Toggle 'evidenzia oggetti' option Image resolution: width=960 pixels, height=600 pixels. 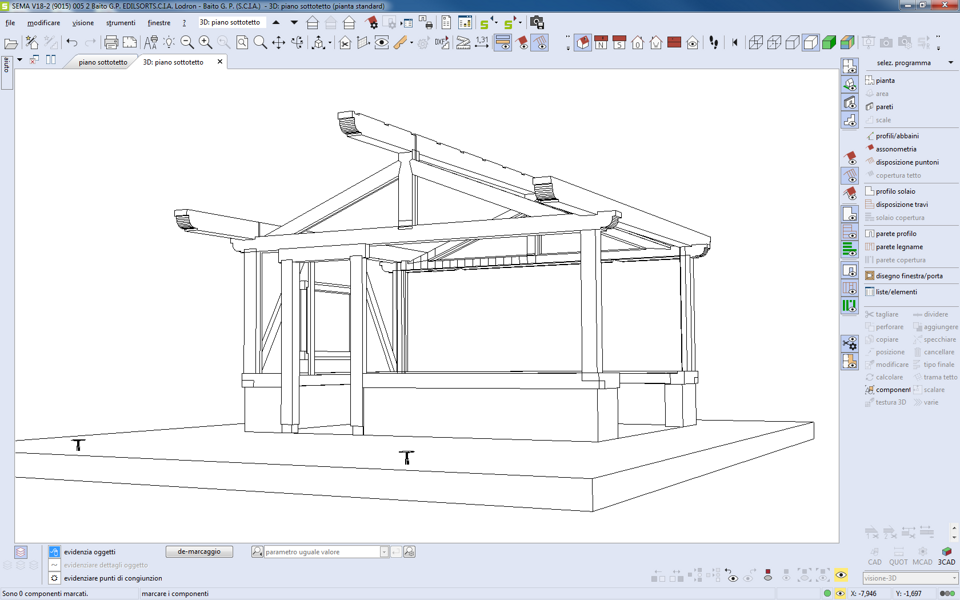point(55,552)
